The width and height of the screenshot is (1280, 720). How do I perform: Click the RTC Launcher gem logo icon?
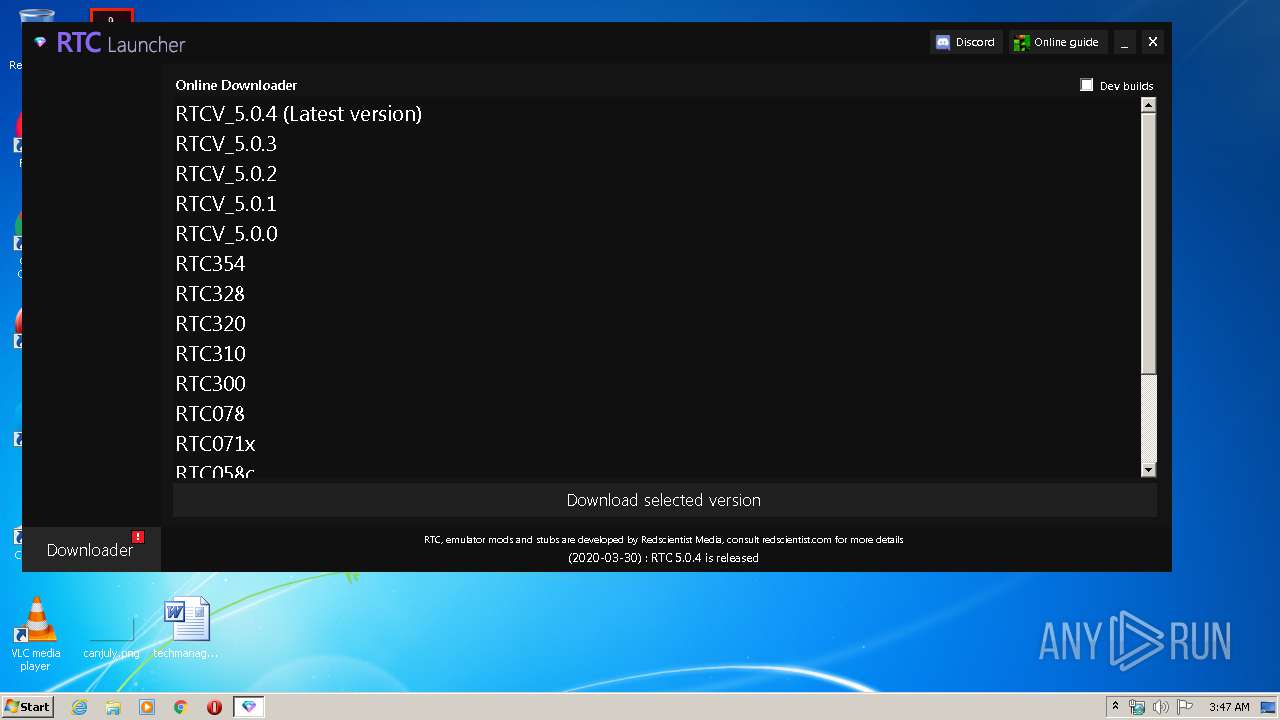tap(40, 43)
